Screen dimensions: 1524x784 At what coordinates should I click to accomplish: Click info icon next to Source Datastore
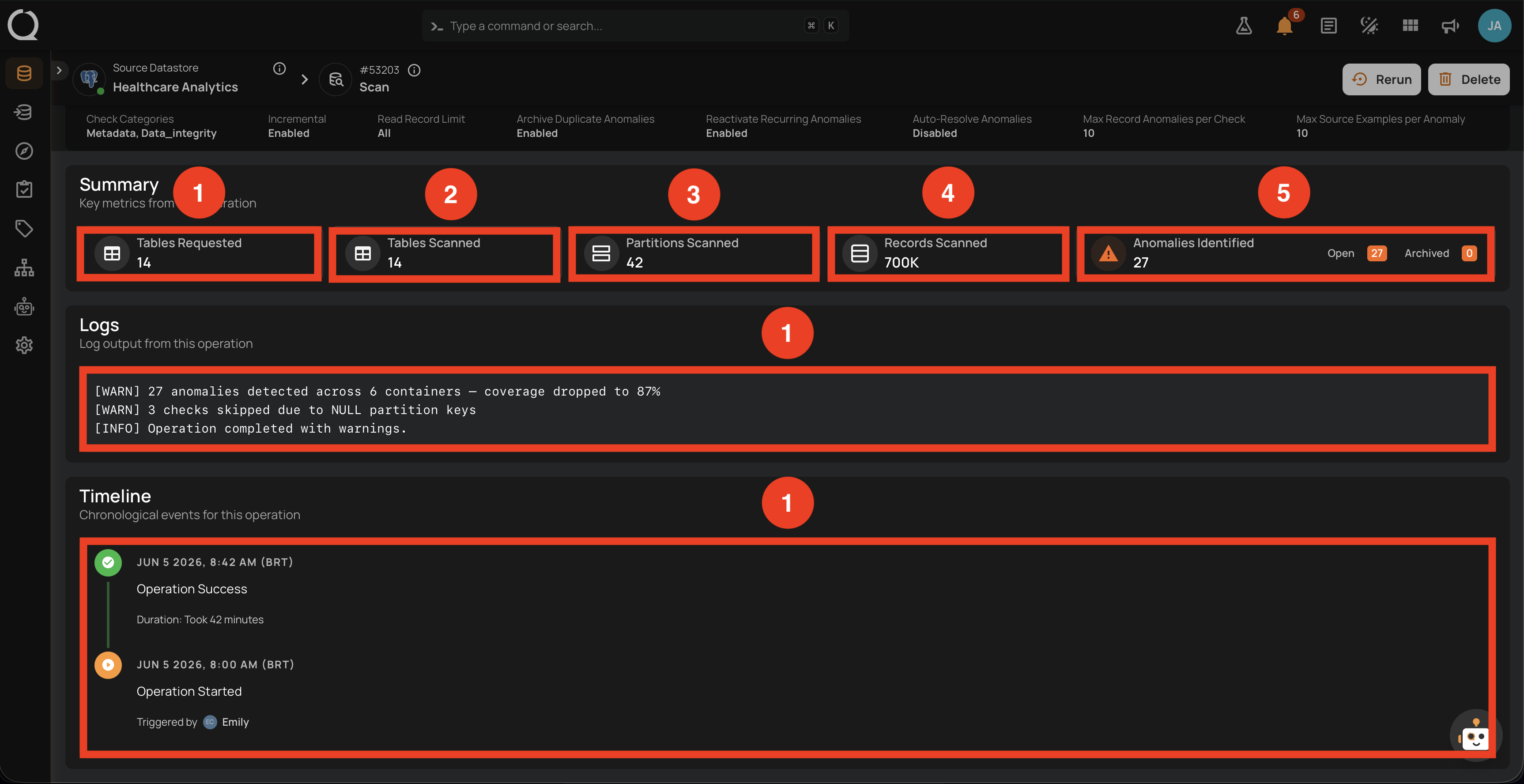pyautogui.click(x=279, y=68)
